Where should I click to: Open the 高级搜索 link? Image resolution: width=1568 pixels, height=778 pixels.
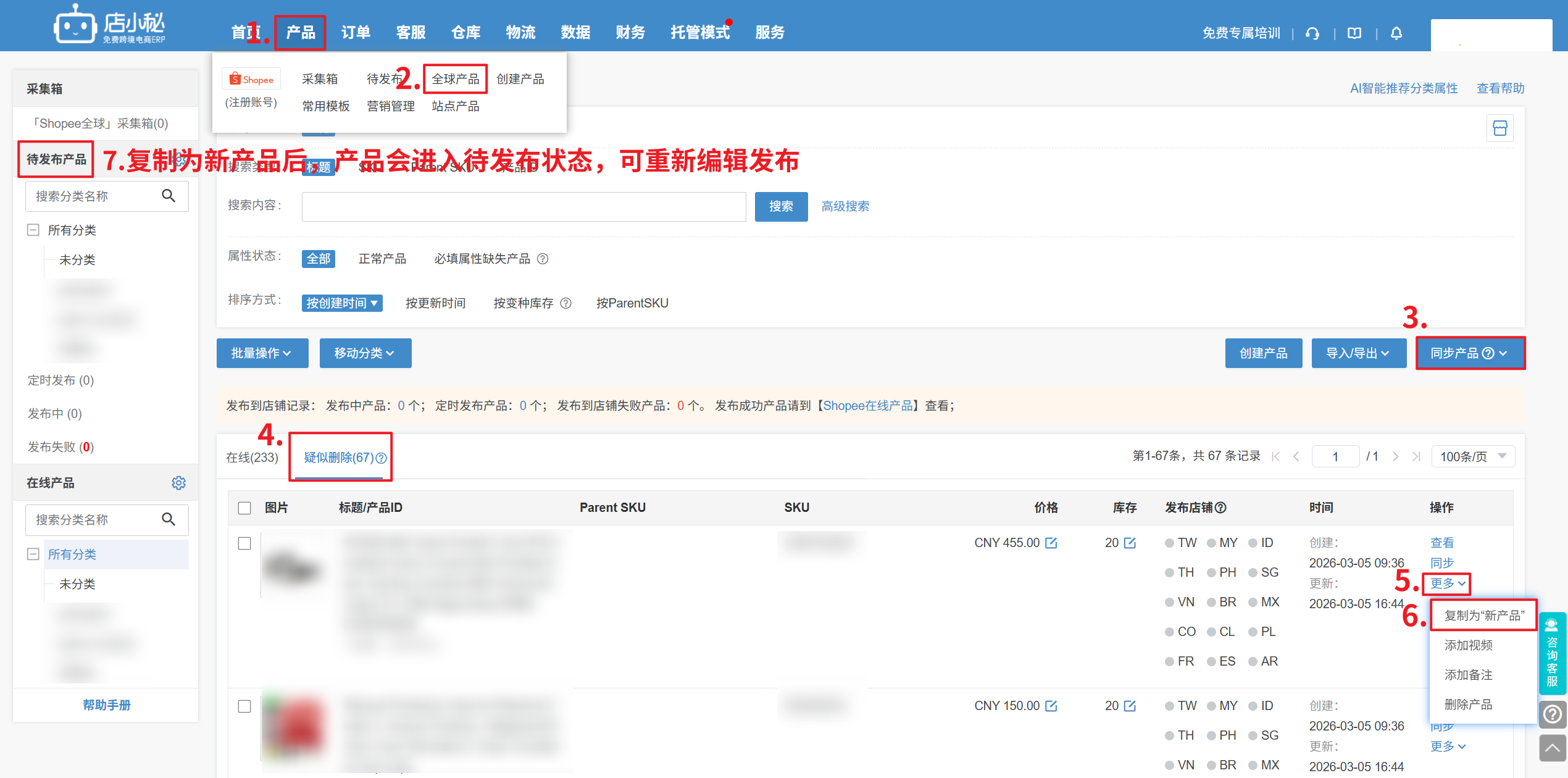click(845, 206)
